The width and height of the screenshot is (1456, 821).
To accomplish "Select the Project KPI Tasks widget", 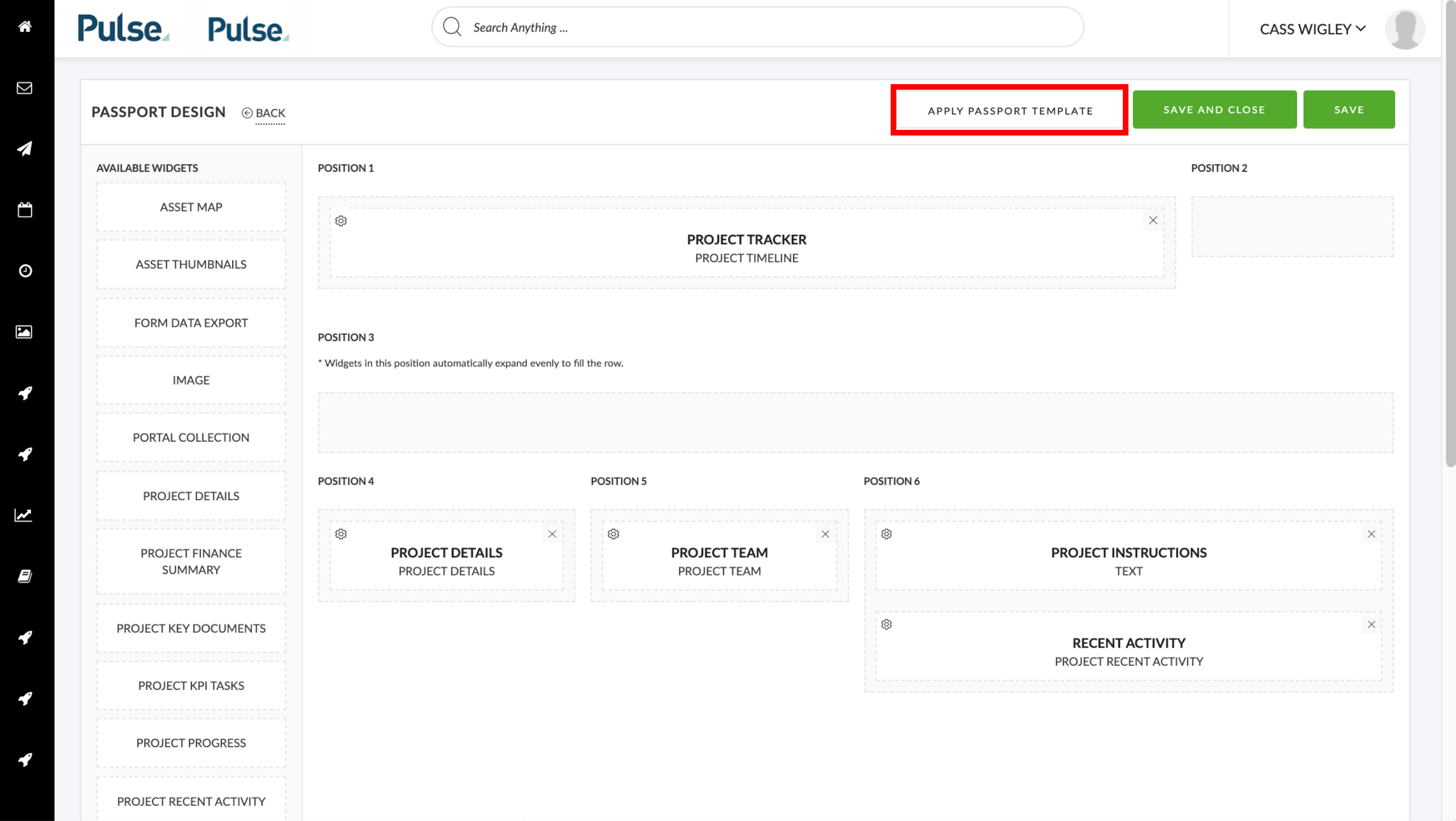I will [191, 685].
